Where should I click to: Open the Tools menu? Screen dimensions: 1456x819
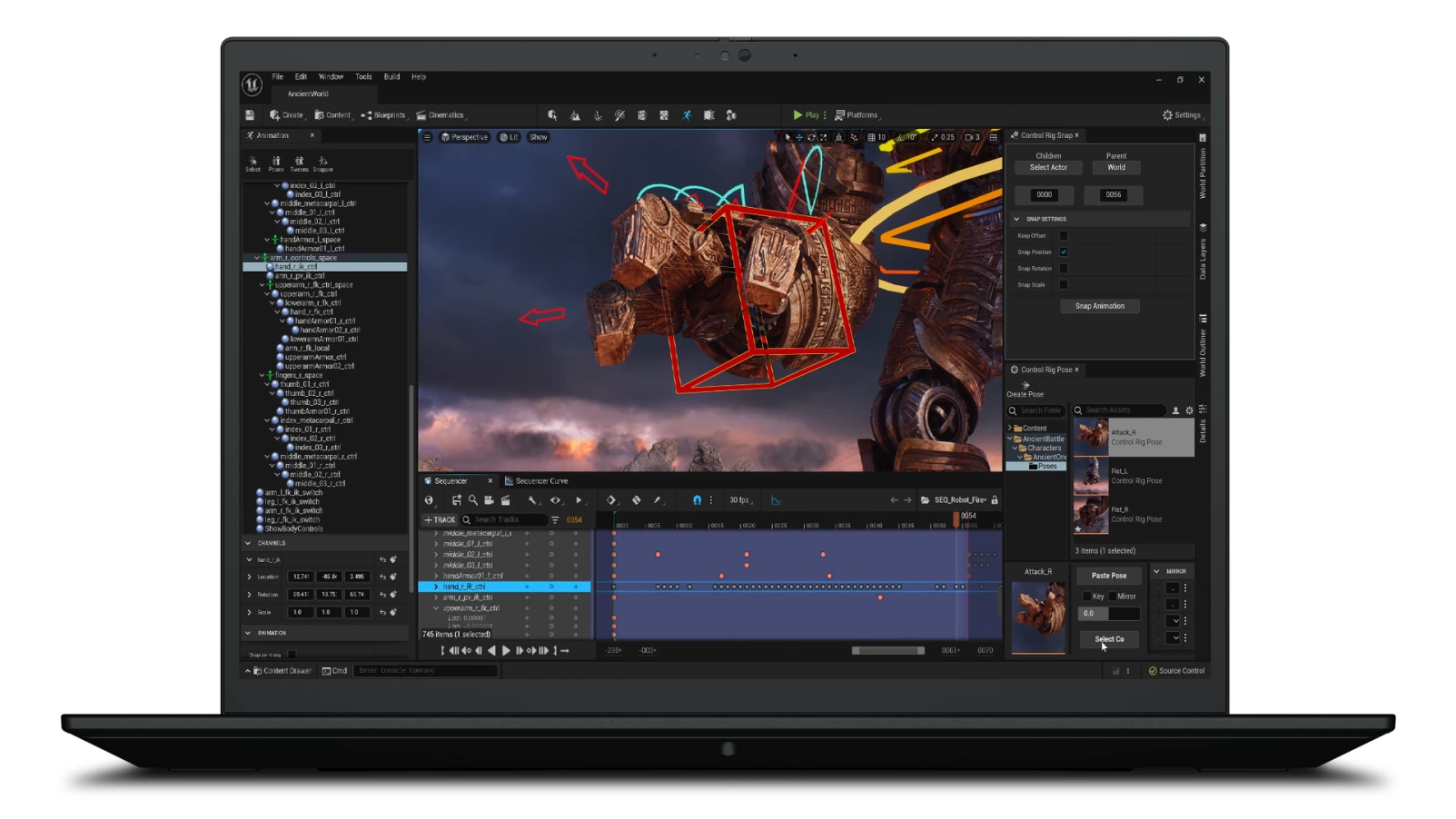point(363,77)
